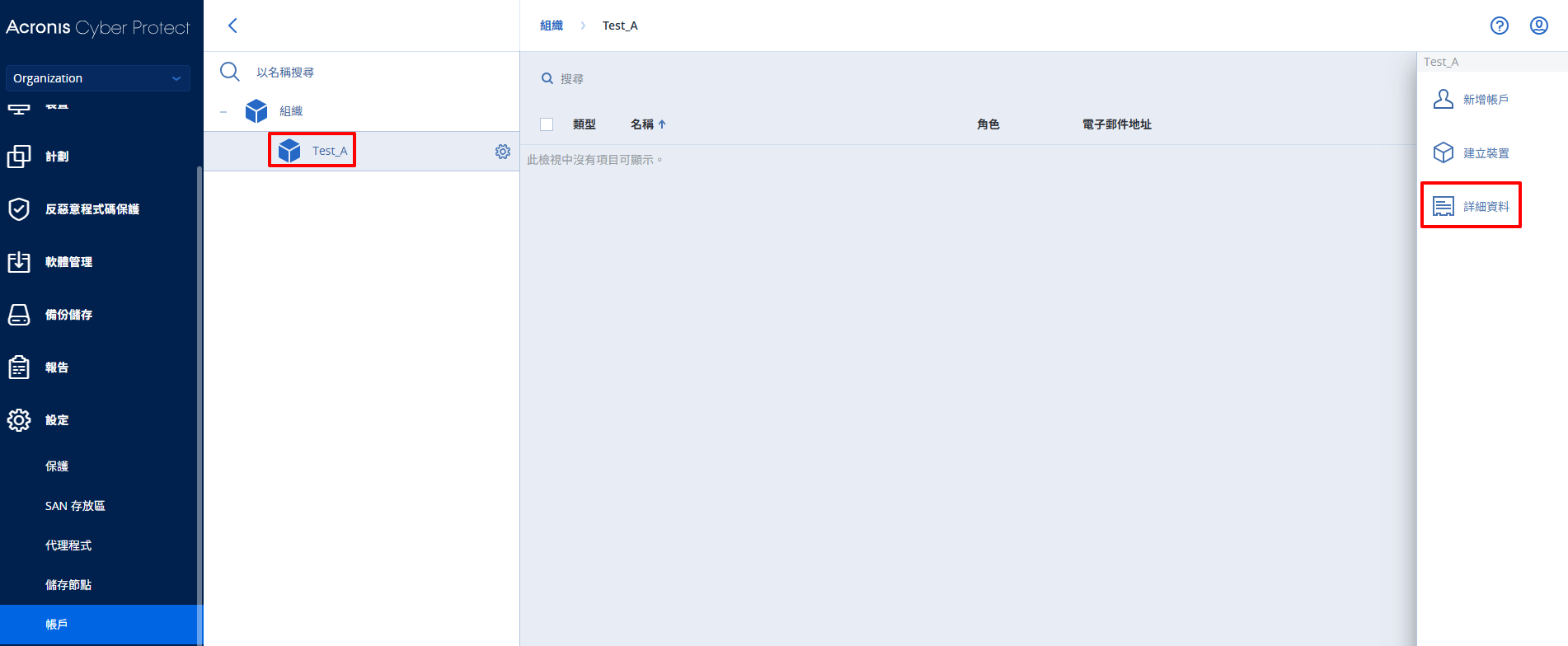Click the 建立裝置 cube icon
Viewport: 1568px width, 646px height.
tap(1444, 153)
